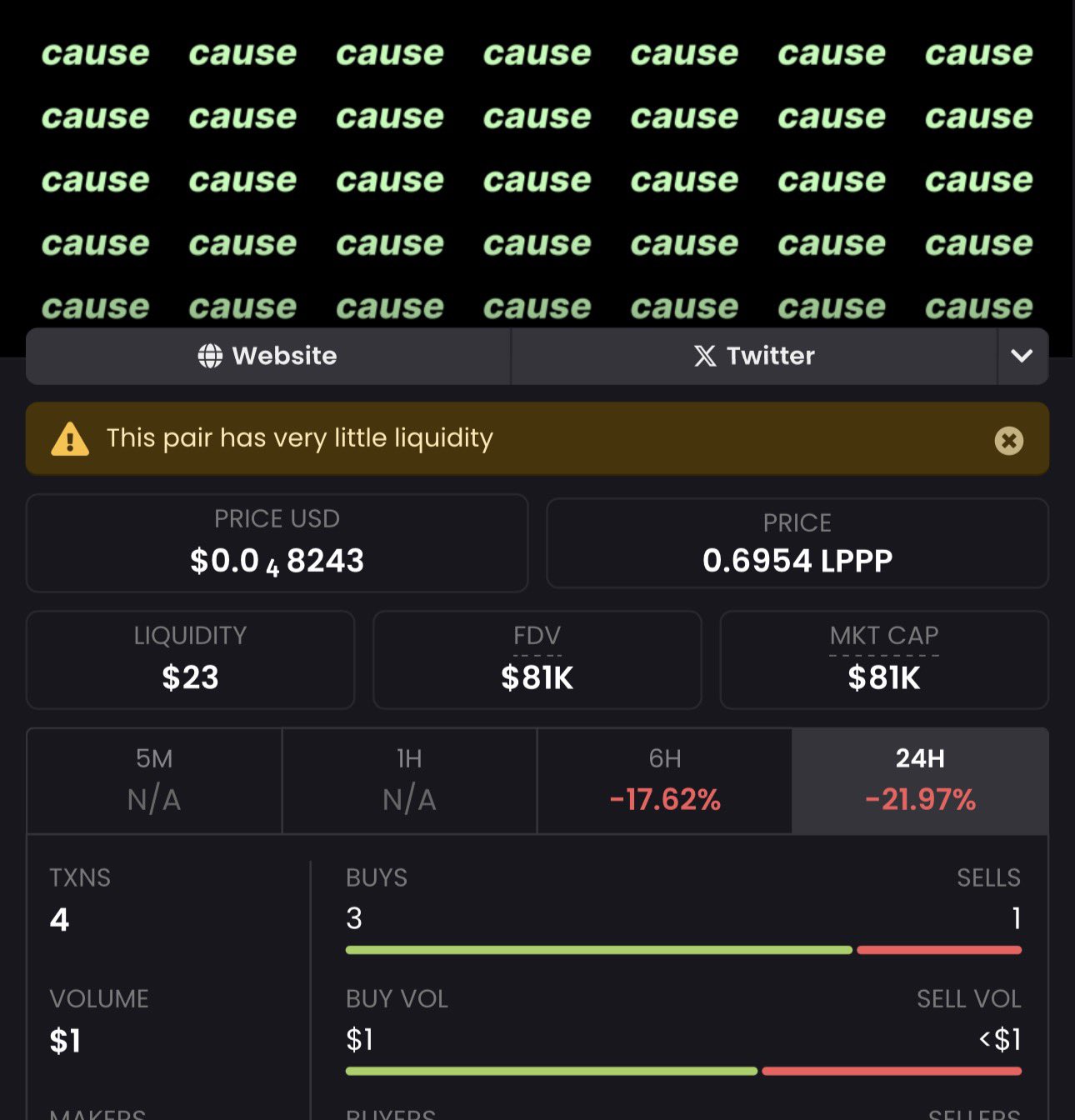1075x1120 pixels.
Task: Click the price in LPPP box
Action: click(x=797, y=543)
